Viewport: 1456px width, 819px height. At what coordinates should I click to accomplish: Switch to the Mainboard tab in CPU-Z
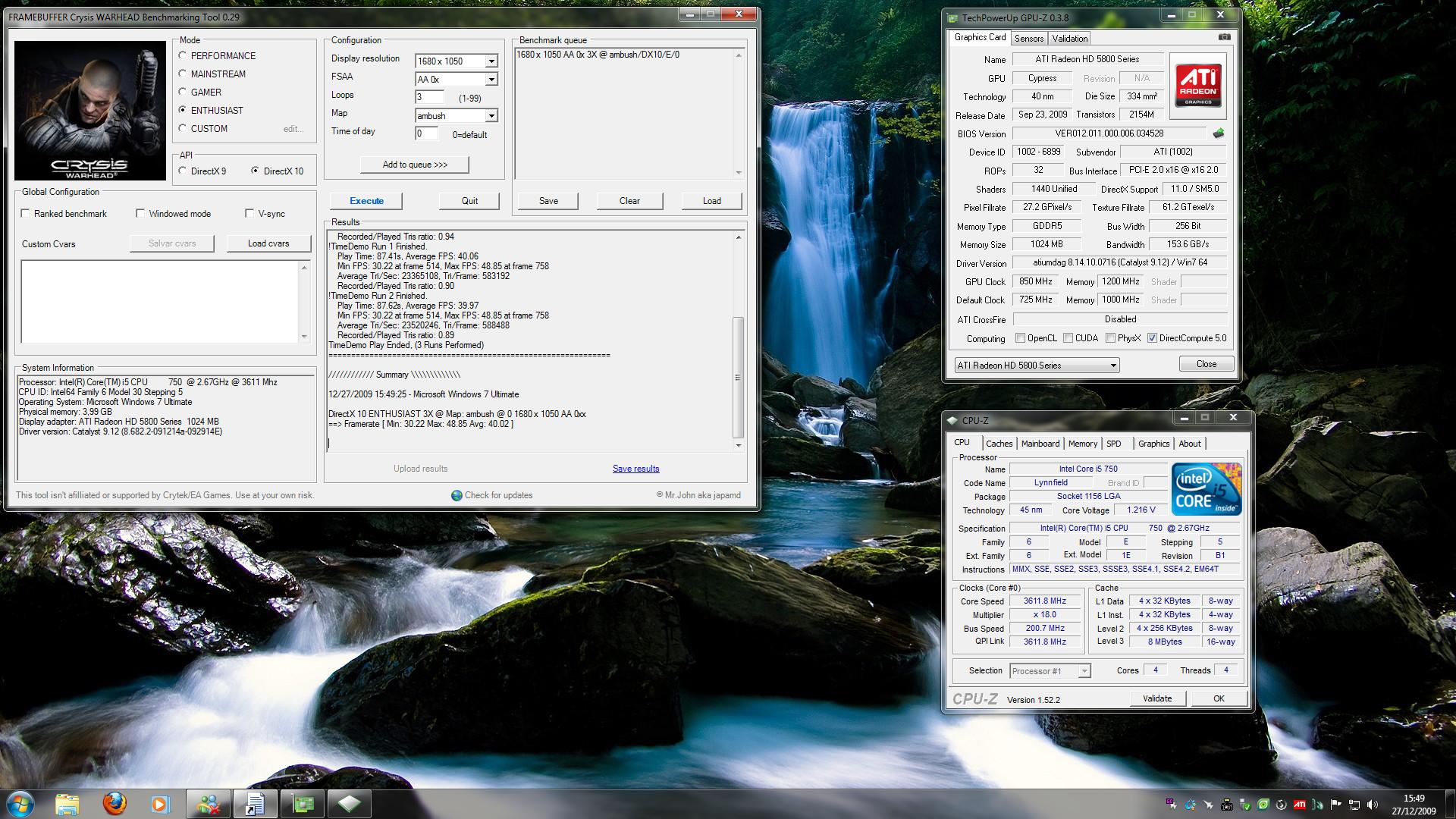pos(1040,444)
